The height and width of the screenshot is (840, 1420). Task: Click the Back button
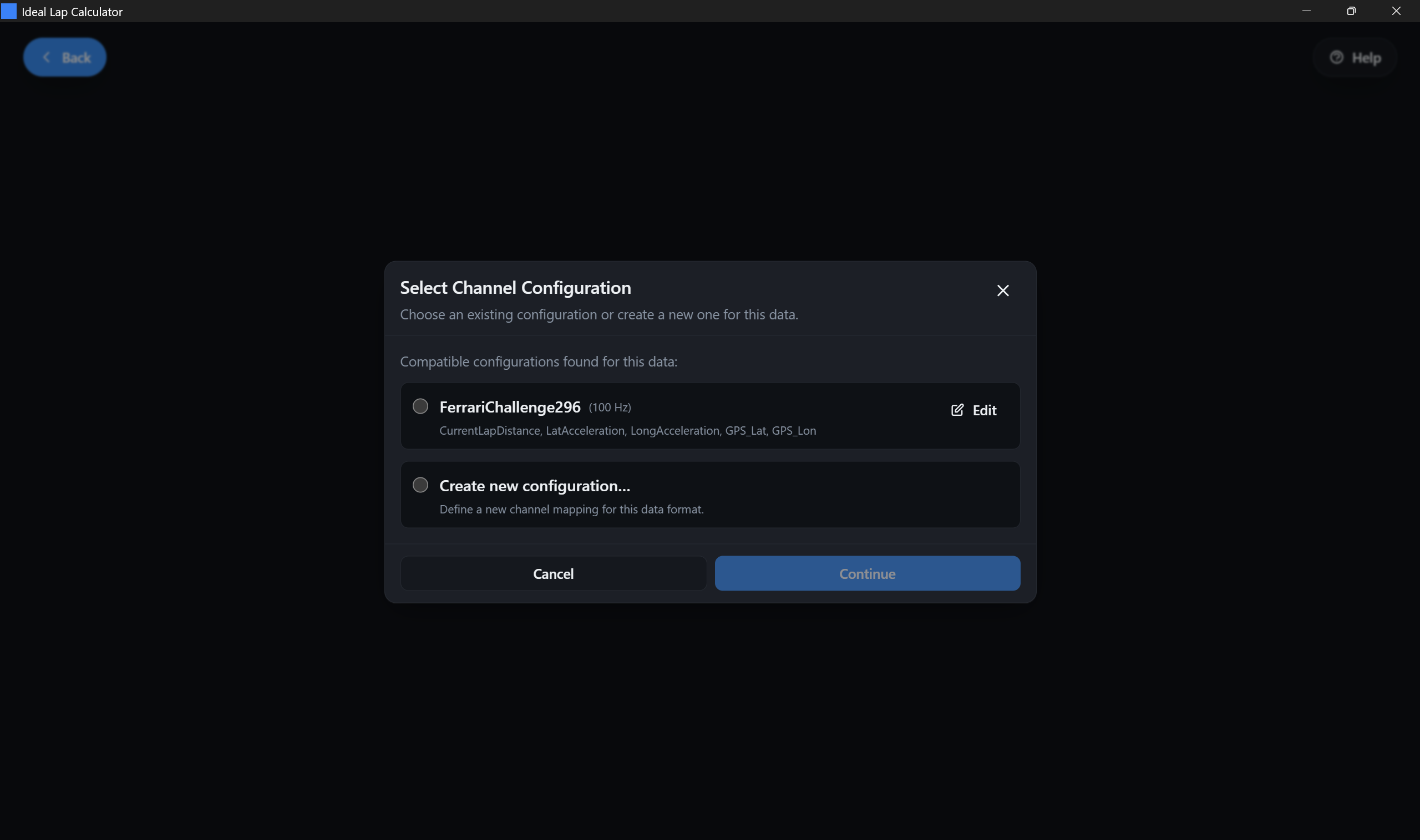pos(64,57)
